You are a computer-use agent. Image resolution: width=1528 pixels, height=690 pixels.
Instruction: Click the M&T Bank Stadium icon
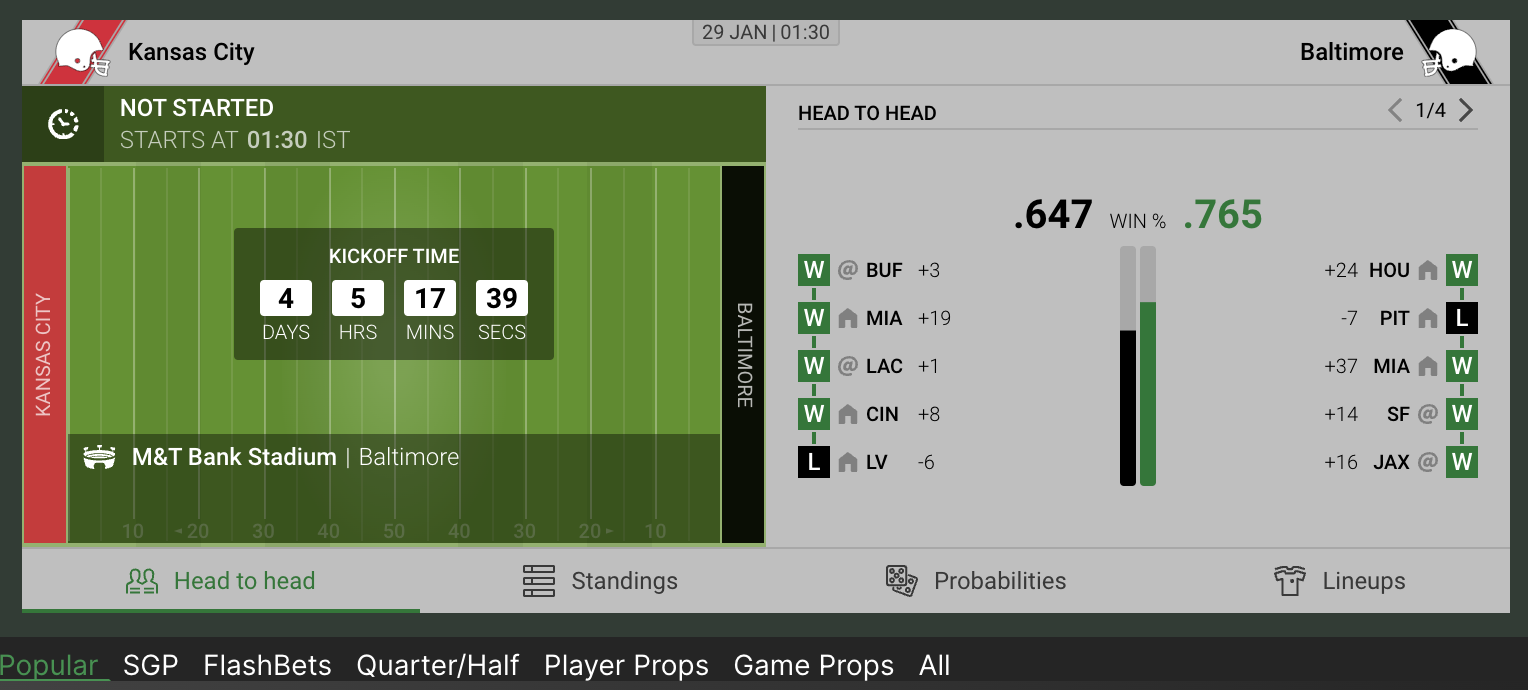coord(99,458)
